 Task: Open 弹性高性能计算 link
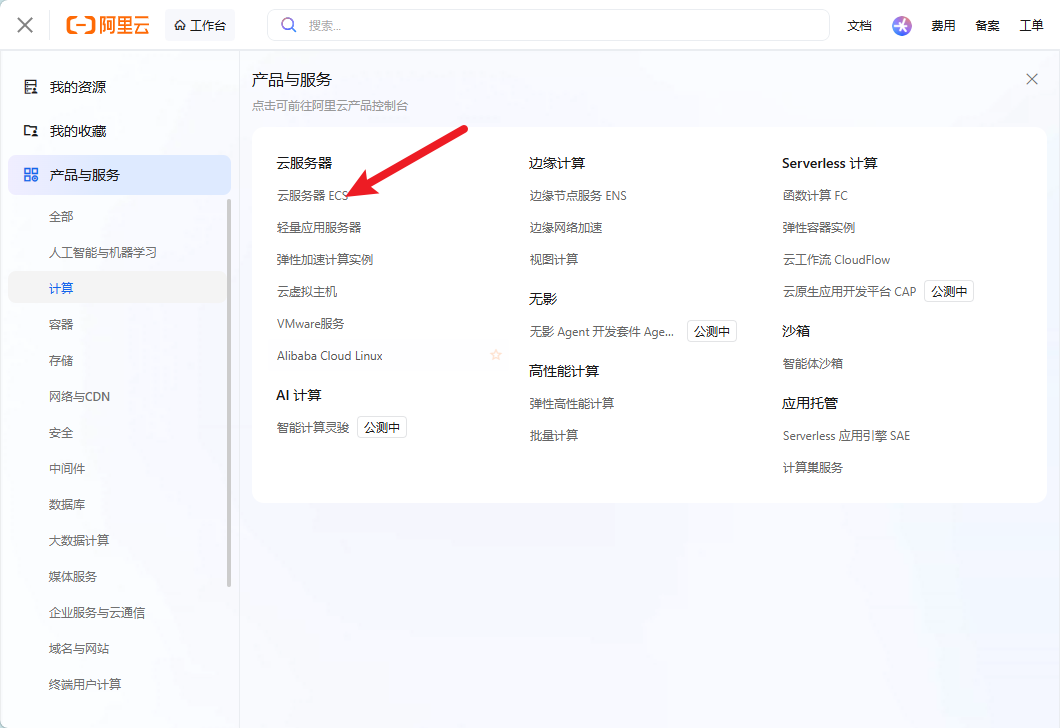[572, 404]
